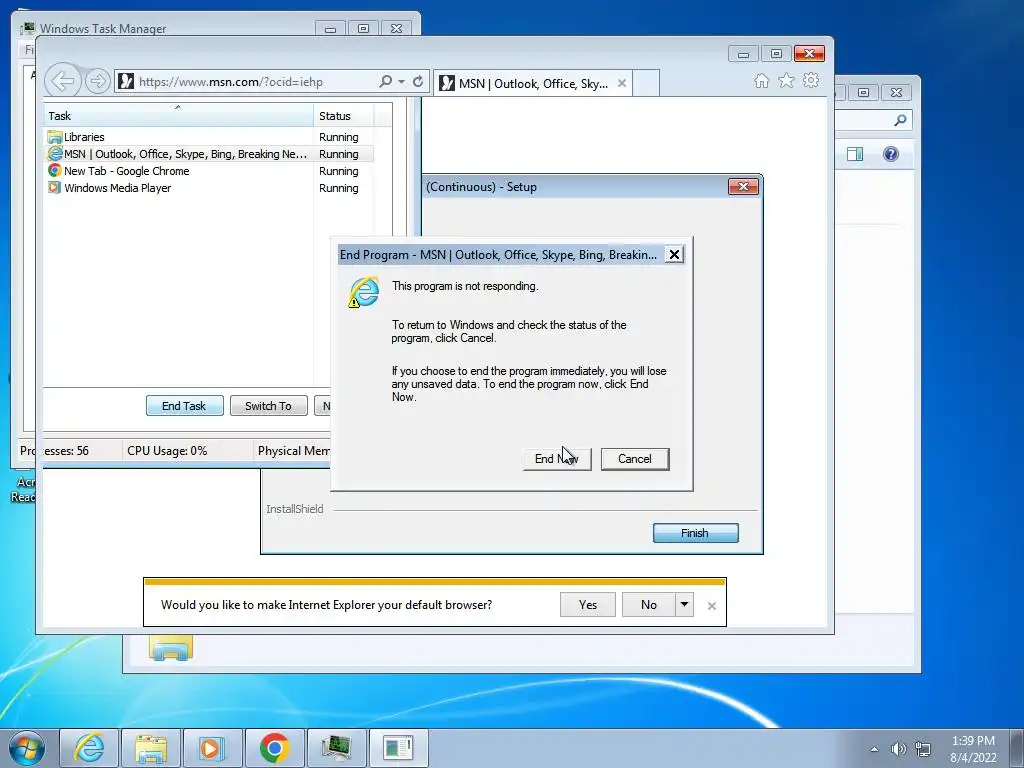
Task: Click Yes to make IE default browser
Action: point(588,605)
